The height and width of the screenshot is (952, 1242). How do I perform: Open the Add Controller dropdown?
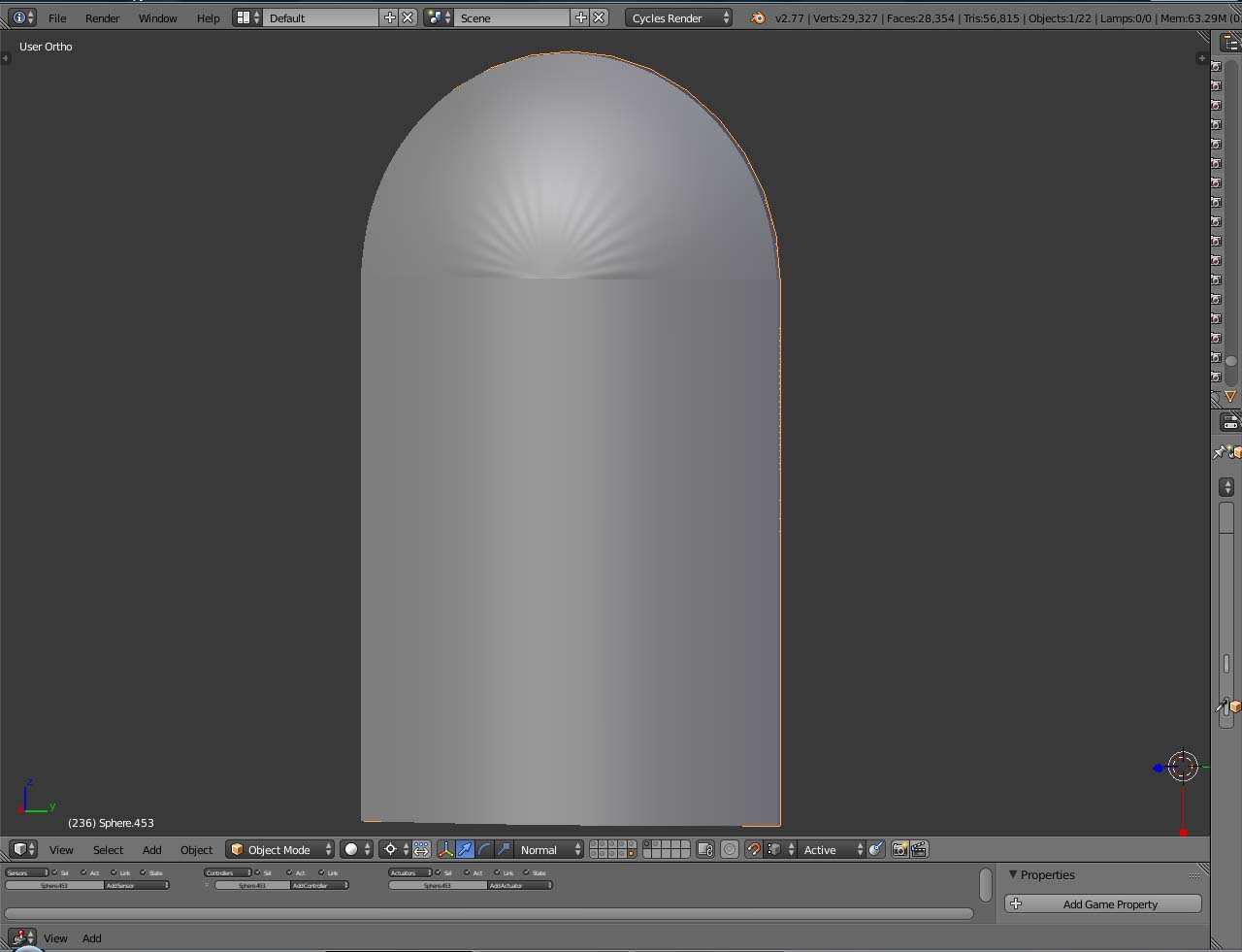pyautogui.click(x=319, y=885)
